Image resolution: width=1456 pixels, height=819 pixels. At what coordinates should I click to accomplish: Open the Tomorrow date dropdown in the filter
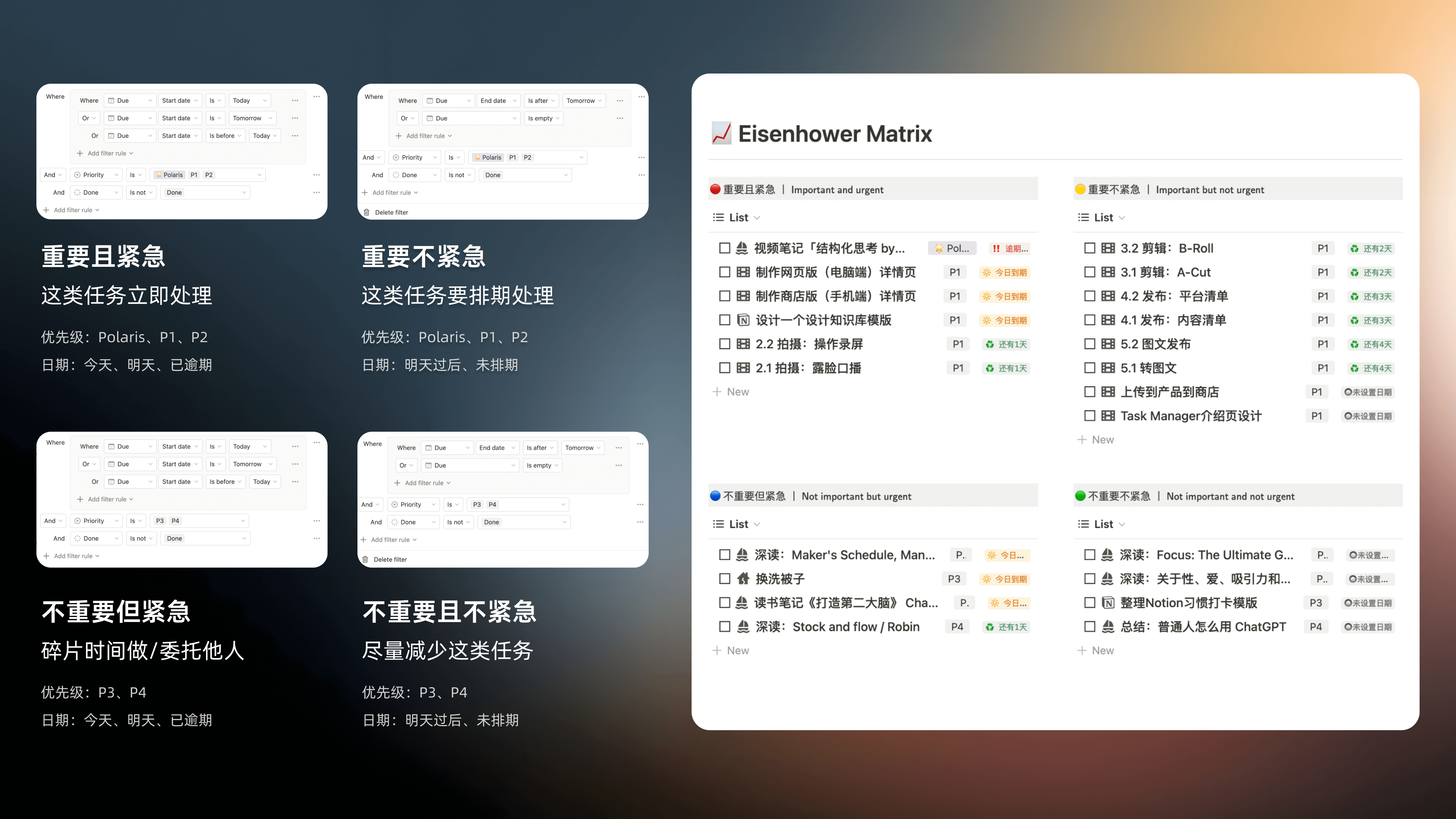252,118
